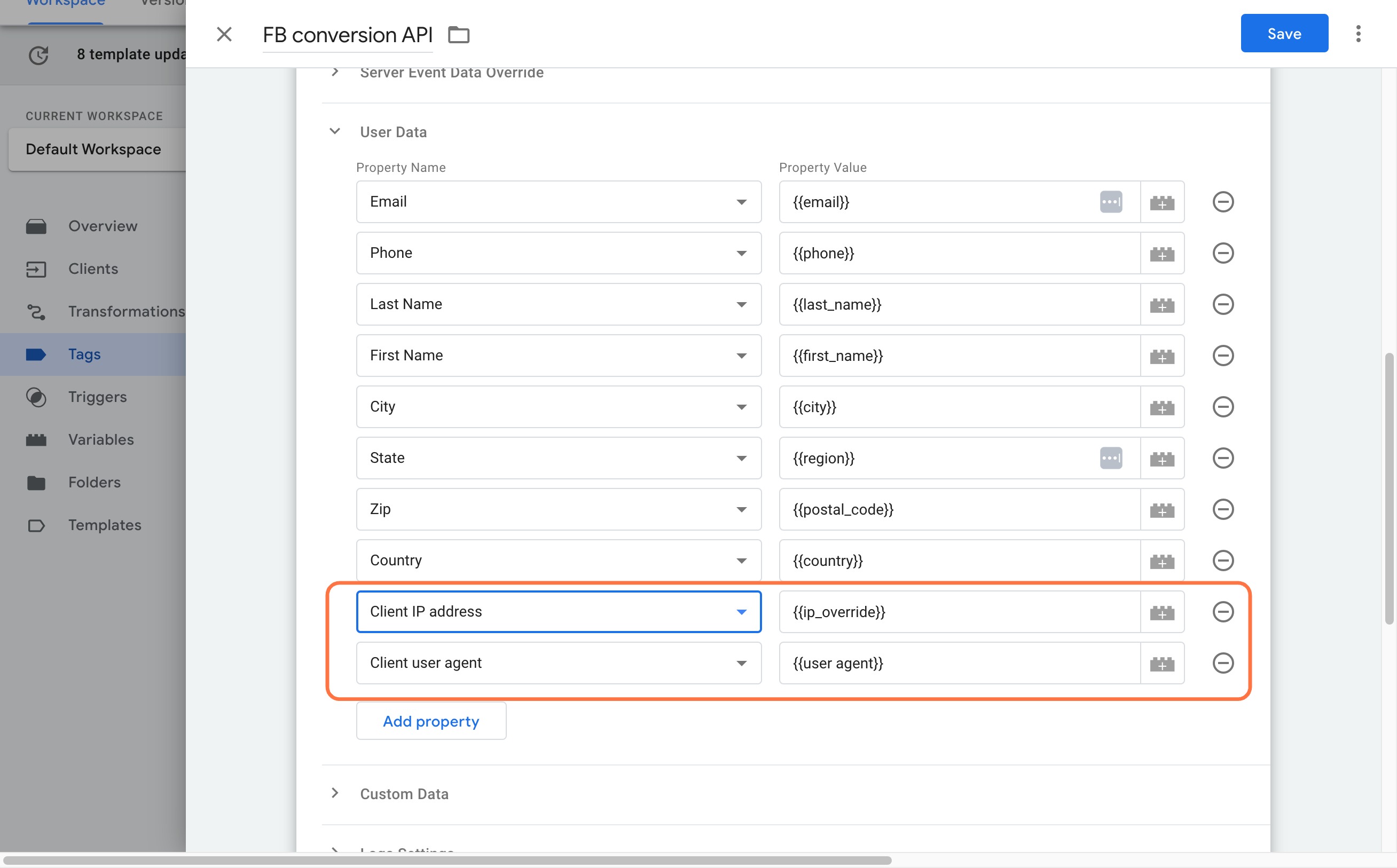Edit the {{ip_override}} value field

[959, 612]
